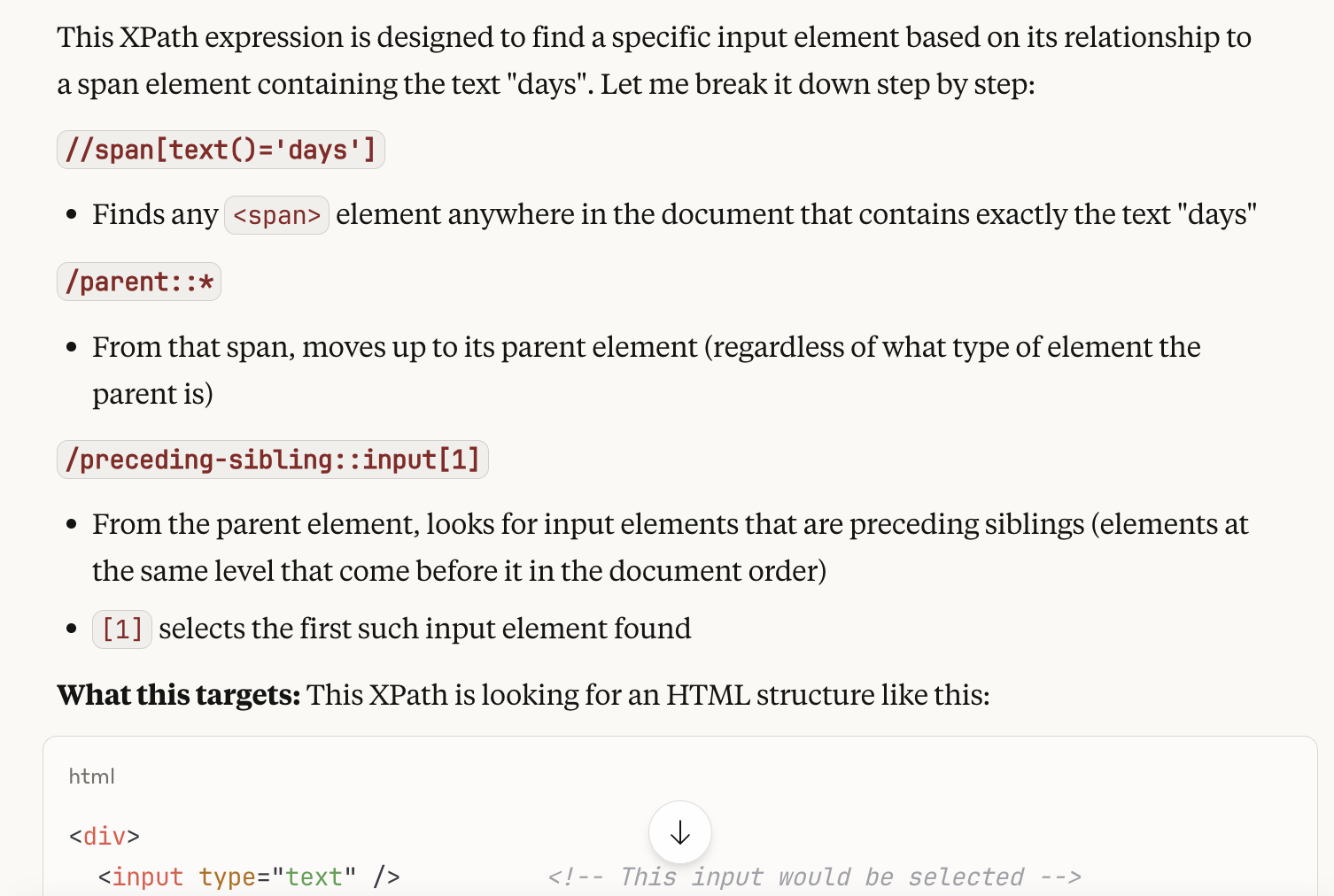This screenshot has height=896, width=1334.
Task: Click 'Let me break it down step by step'
Action: point(817,84)
